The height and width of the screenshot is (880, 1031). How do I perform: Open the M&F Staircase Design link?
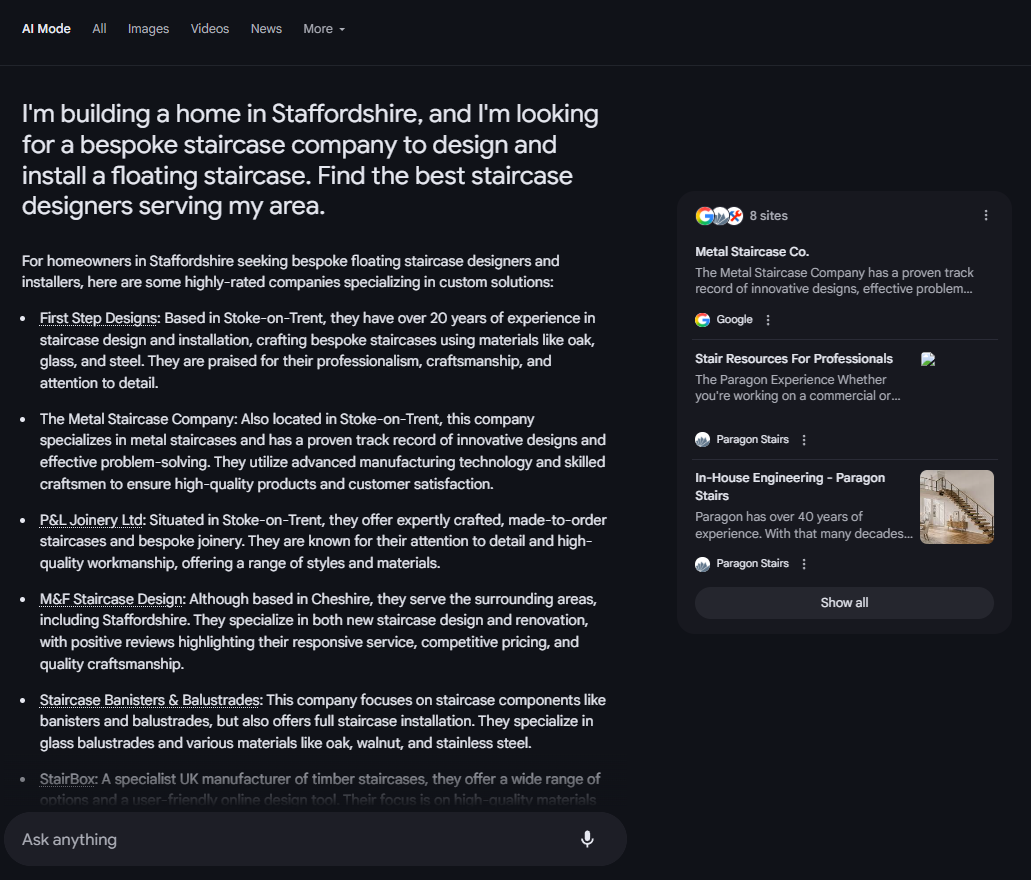click(x=111, y=599)
